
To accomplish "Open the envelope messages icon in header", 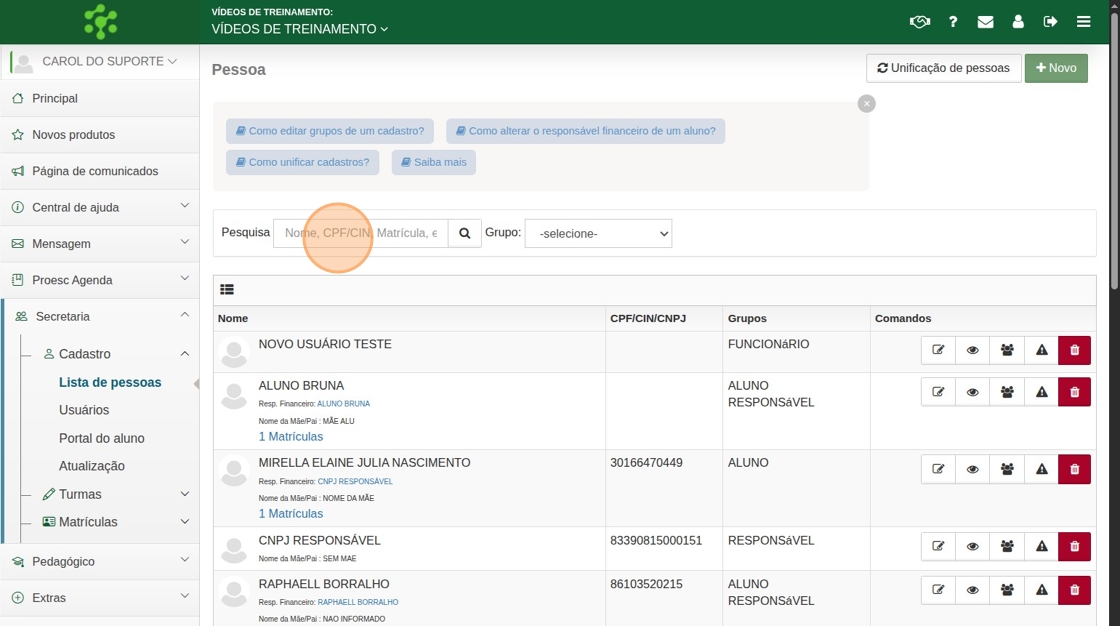I will [x=985, y=22].
